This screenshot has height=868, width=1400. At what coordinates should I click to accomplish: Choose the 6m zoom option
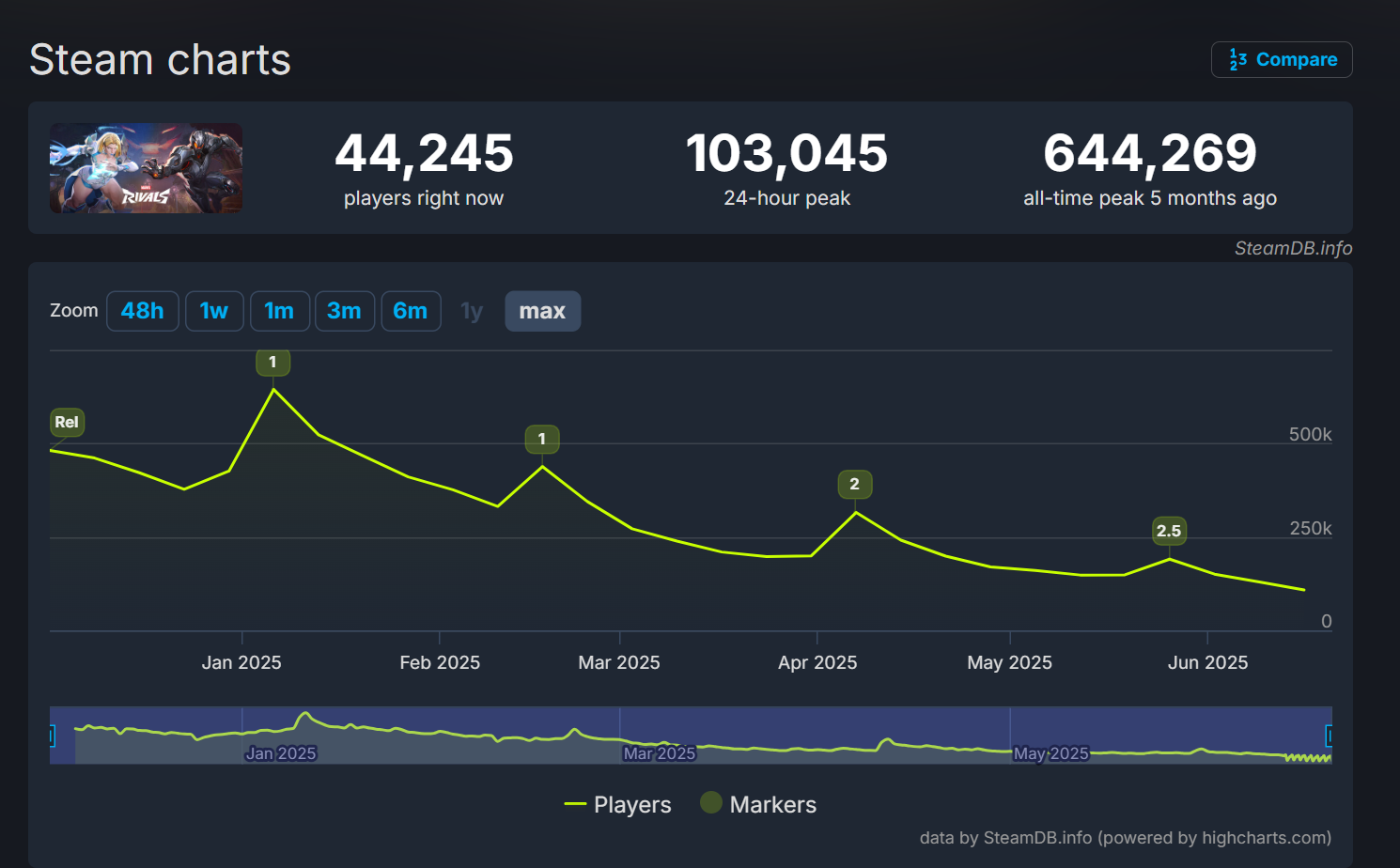pyautogui.click(x=411, y=311)
